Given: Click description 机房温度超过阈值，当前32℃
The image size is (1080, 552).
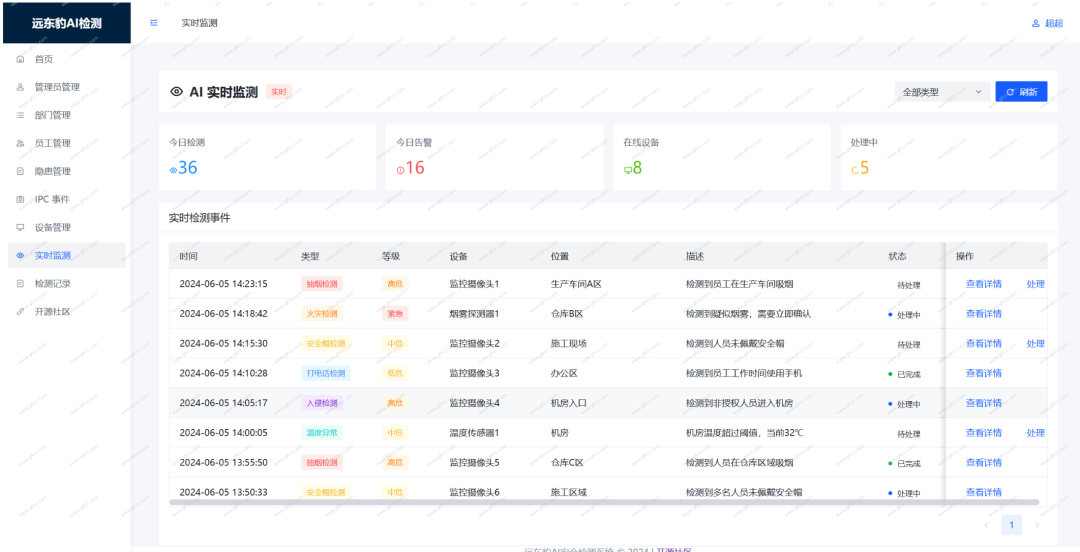Looking at the screenshot, I should (745, 433).
